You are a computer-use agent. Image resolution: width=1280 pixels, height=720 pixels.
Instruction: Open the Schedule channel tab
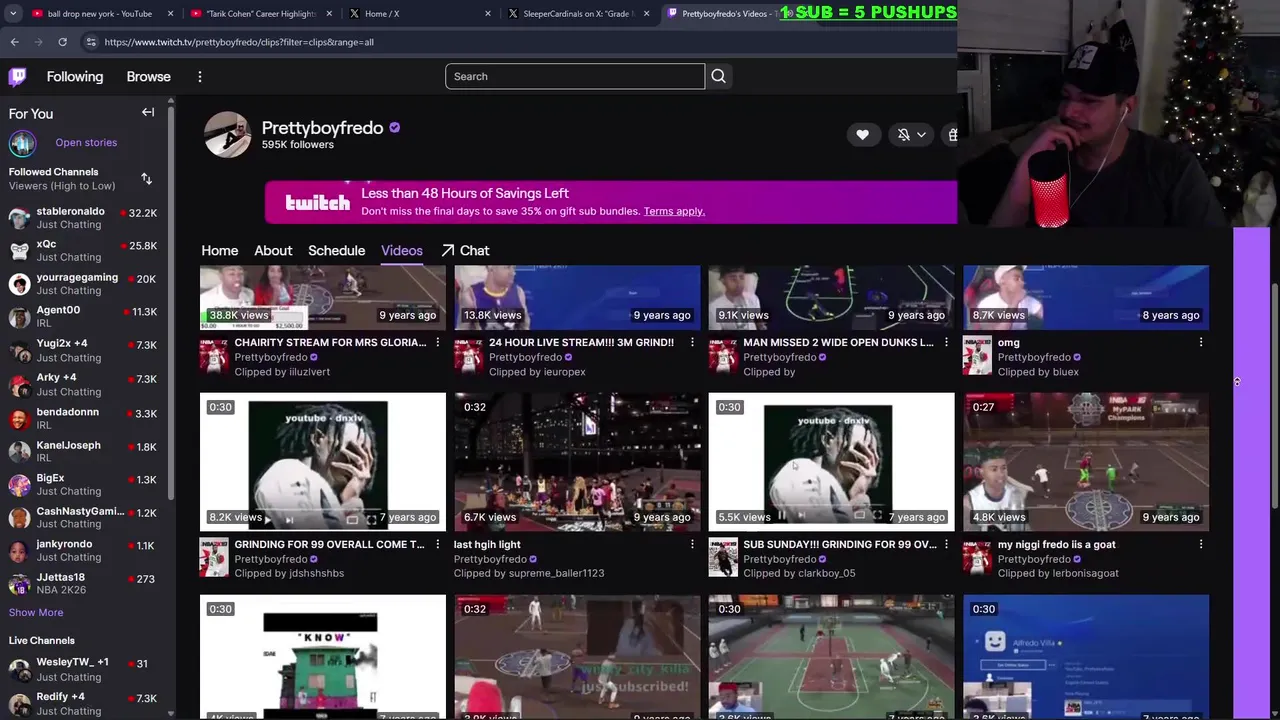[x=336, y=251]
